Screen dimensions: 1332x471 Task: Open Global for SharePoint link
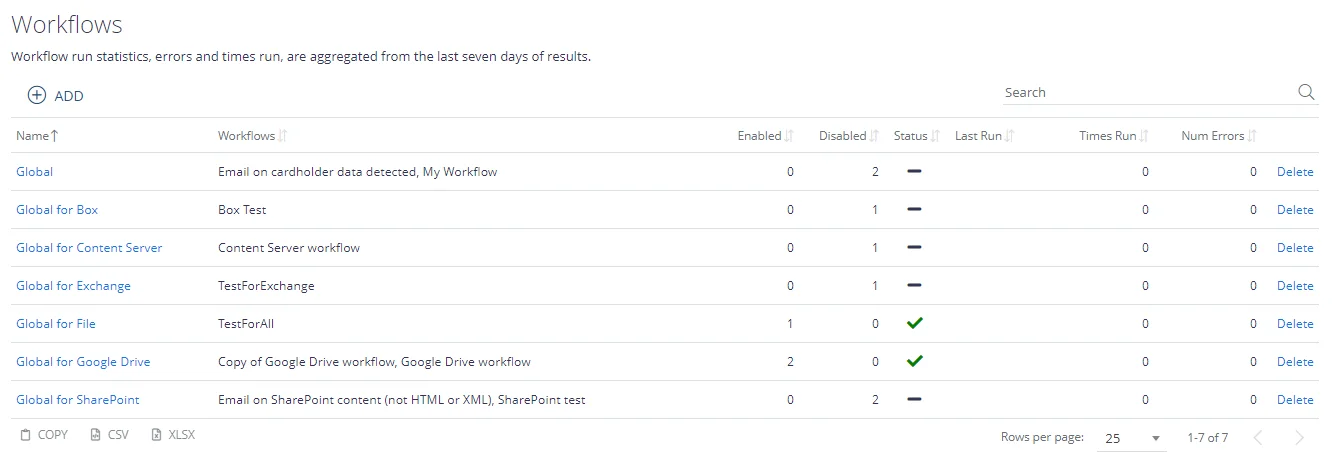(x=78, y=400)
